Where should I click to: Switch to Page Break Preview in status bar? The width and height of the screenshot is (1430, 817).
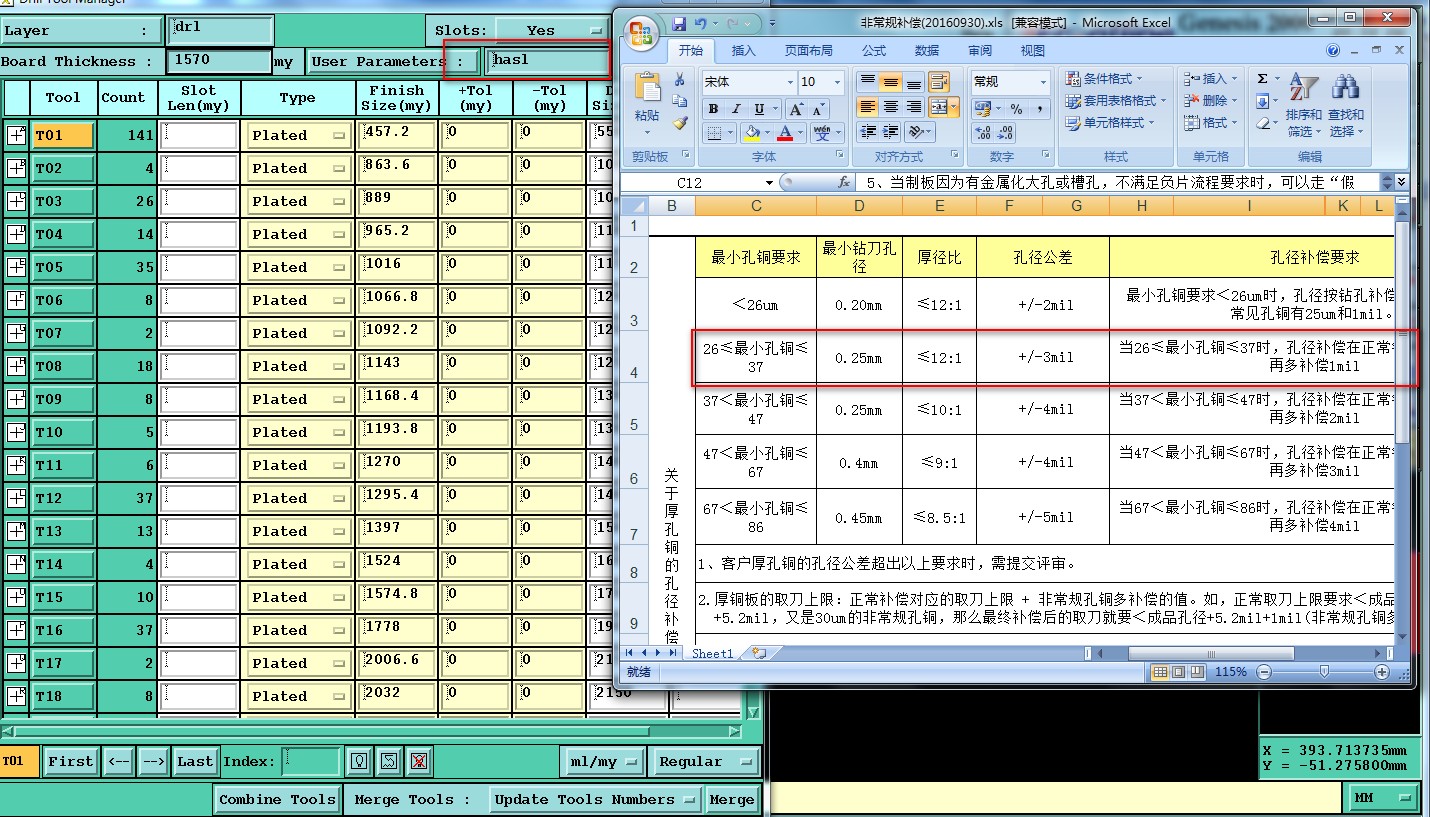[1196, 672]
